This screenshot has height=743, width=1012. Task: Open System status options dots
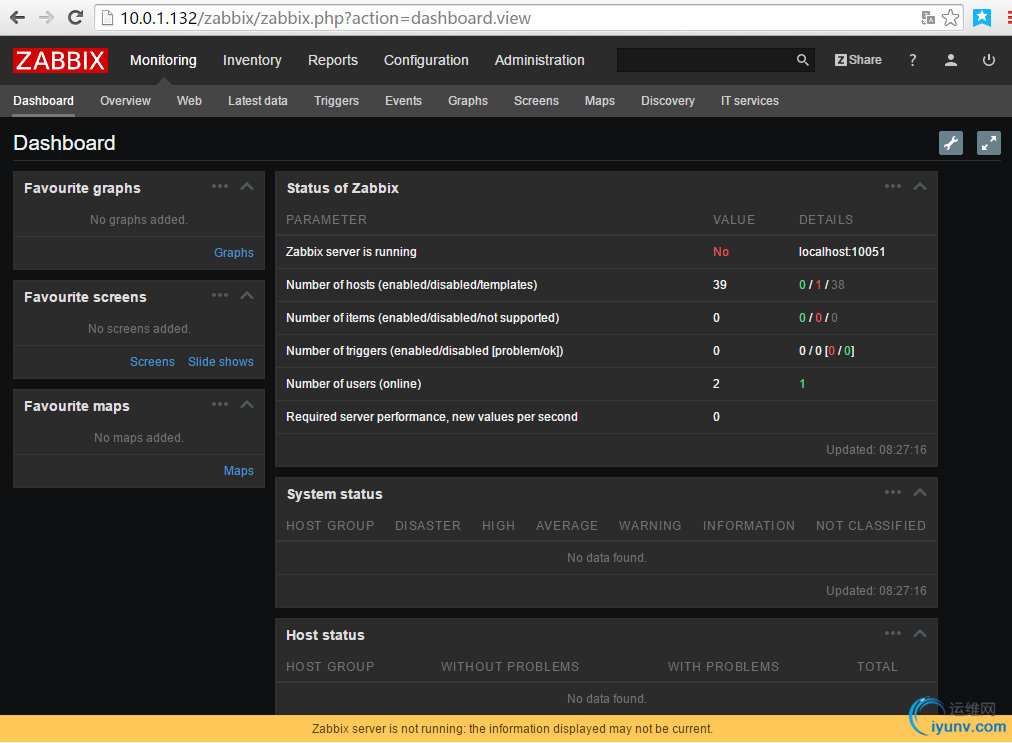click(x=893, y=493)
